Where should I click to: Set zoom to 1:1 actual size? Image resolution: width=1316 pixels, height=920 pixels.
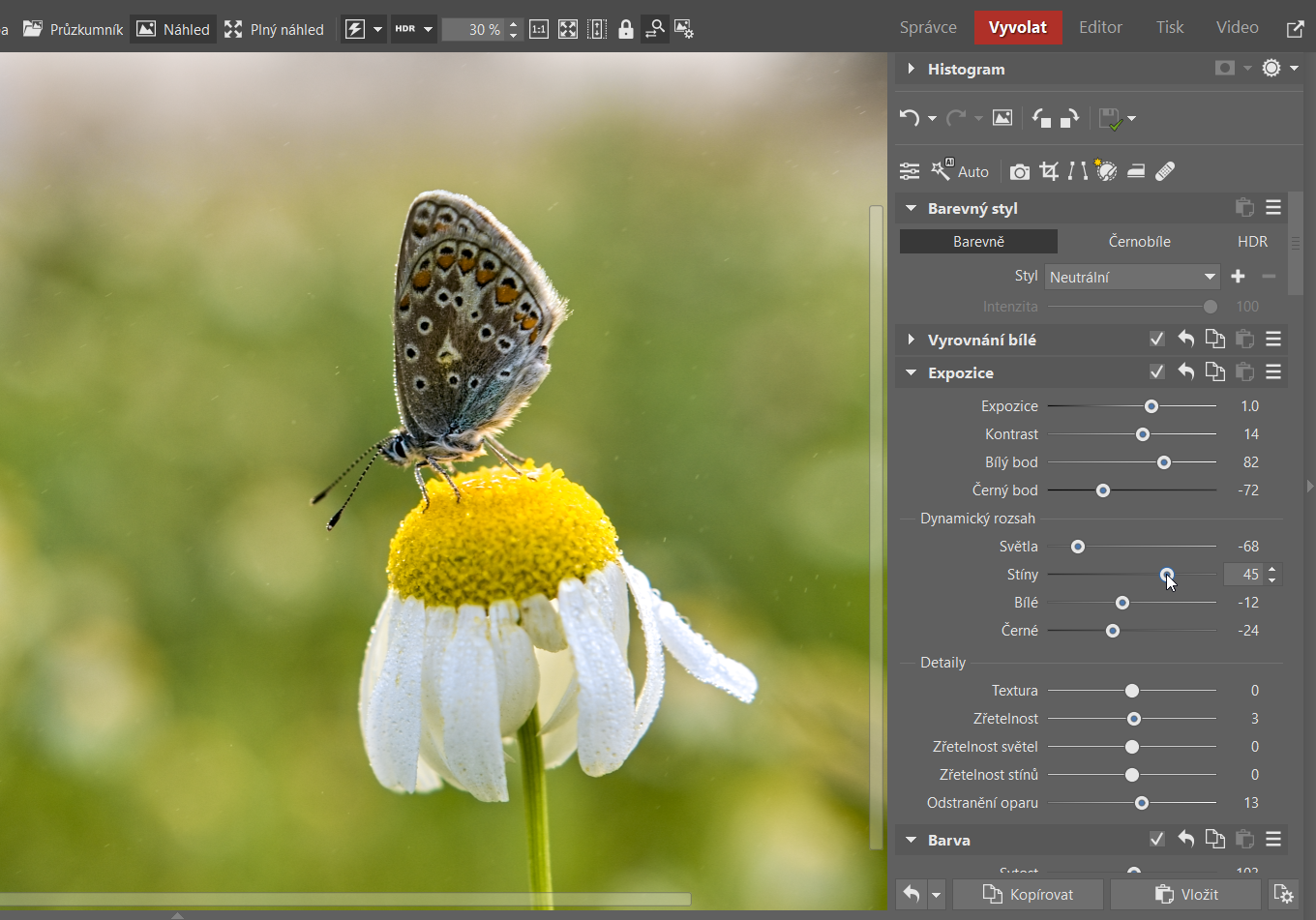(x=539, y=29)
